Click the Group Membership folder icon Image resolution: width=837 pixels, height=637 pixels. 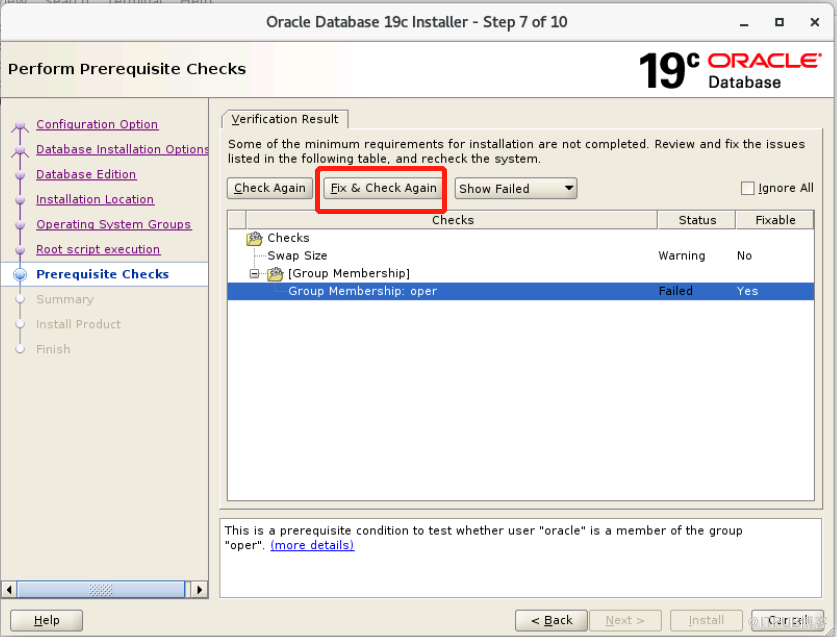coord(275,274)
